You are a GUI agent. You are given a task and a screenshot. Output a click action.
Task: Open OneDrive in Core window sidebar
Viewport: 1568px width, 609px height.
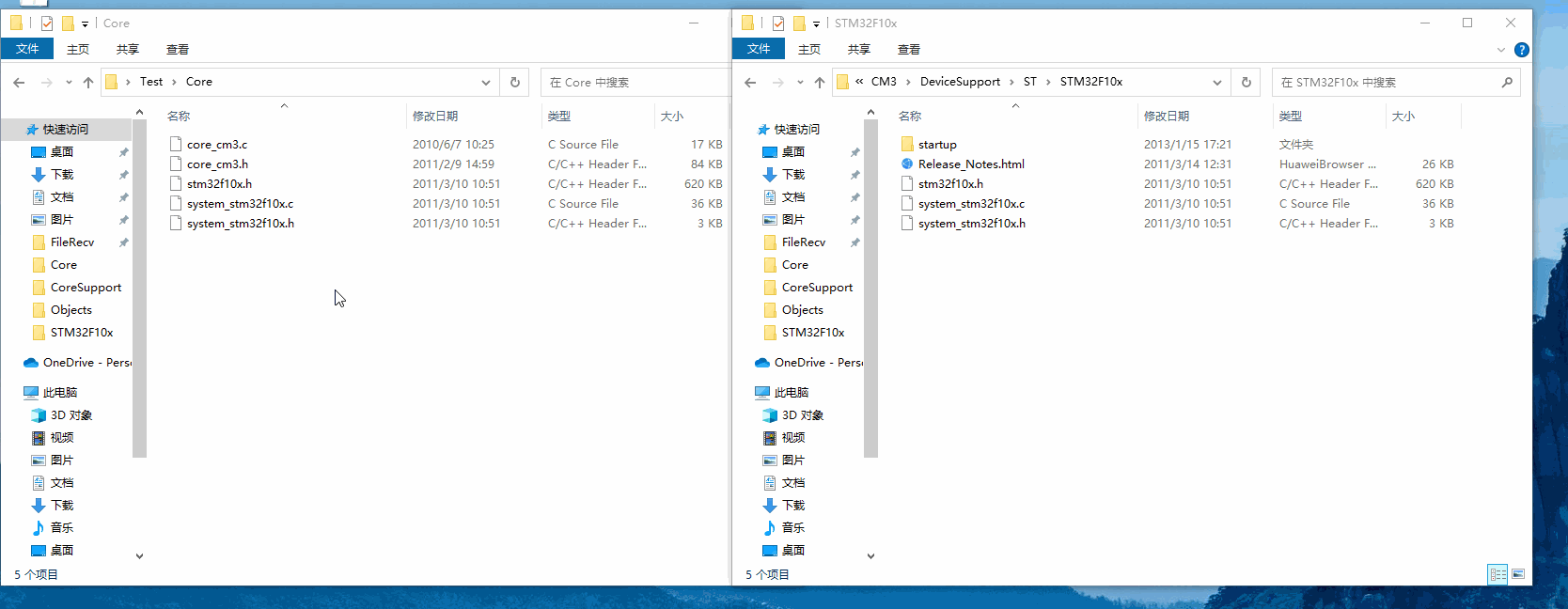(x=86, y=363)
